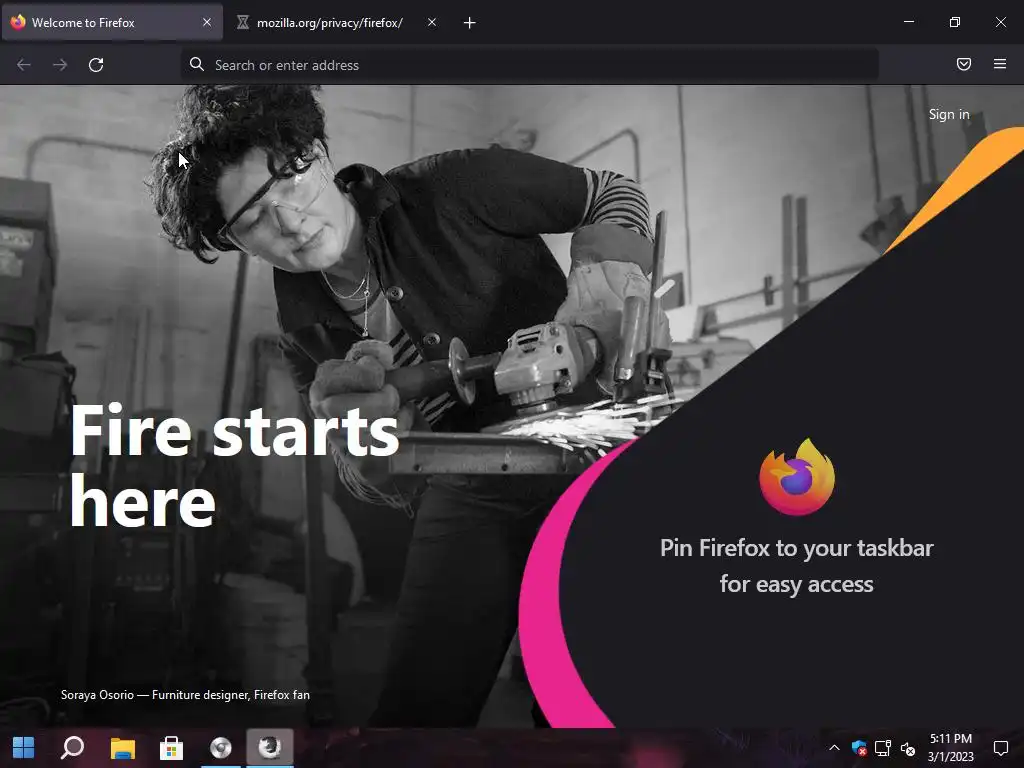Image resolution: width=1024 pixels, height=768 pixels.
Task: Click the search or enter address field
Action: [529, 65]
